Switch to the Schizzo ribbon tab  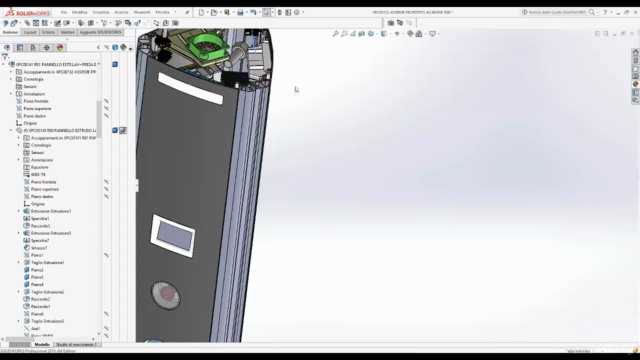(48, 32)
